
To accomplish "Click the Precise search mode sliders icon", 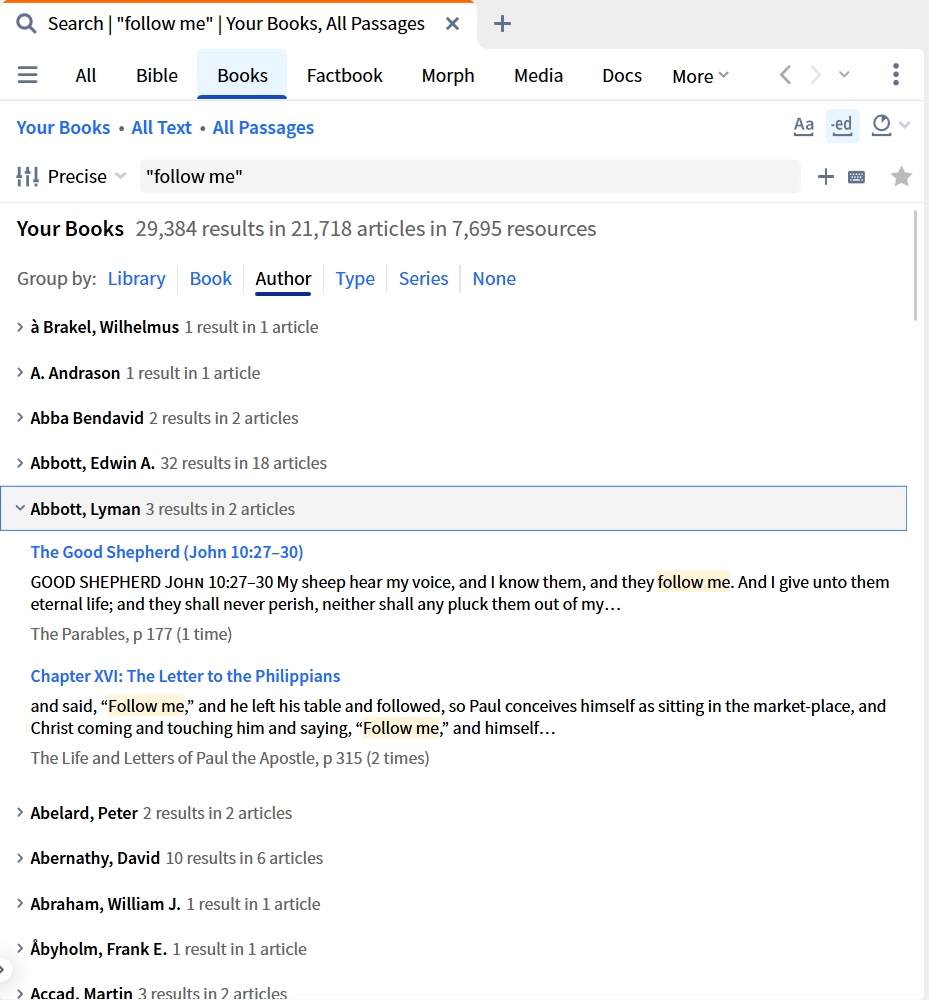I will pos(27,177).
